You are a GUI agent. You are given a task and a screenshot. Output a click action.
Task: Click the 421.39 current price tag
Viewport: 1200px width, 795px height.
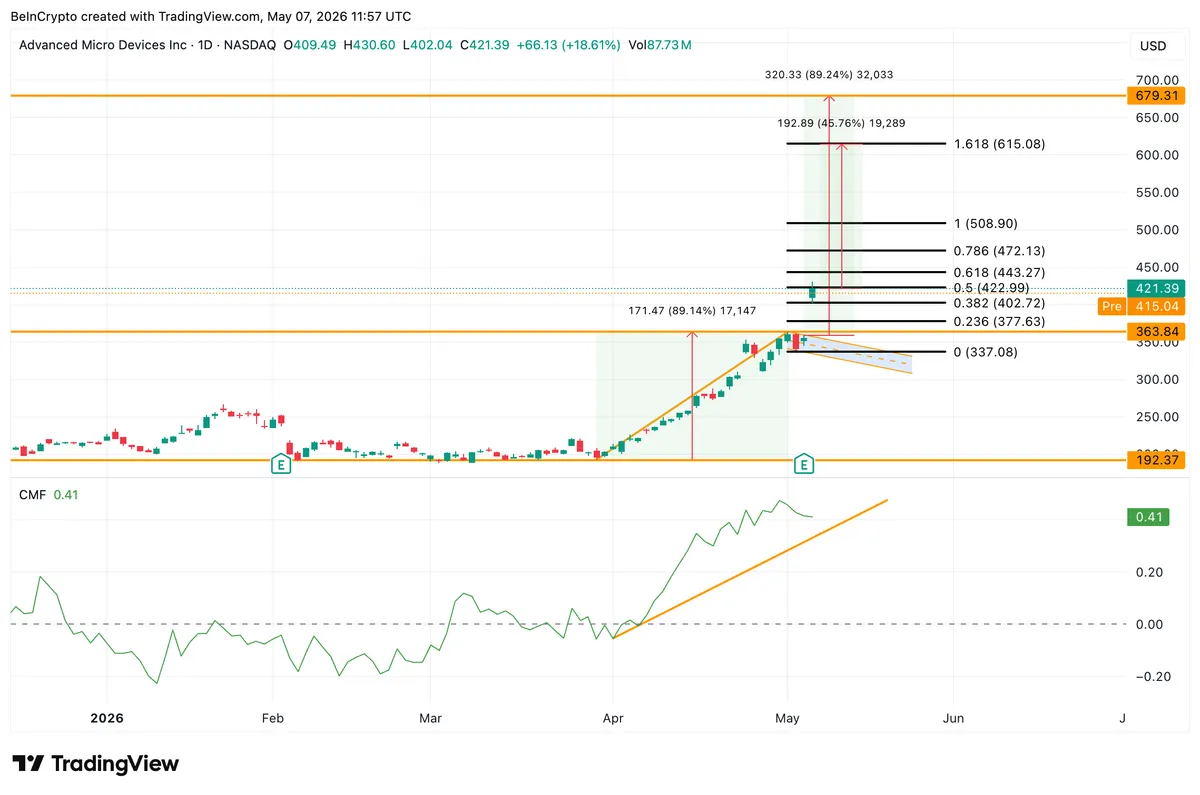(1155, 289)
